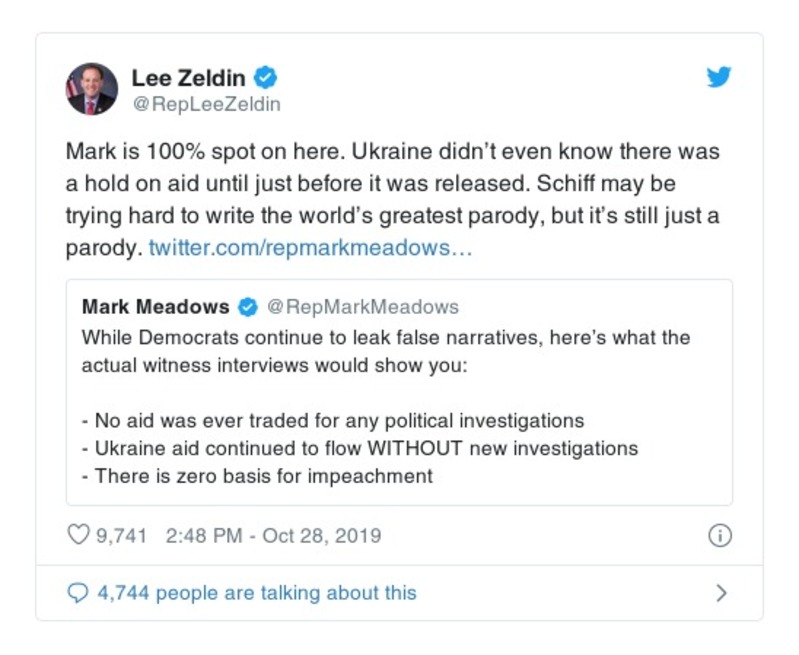Click the 9,741 likes count

click(x=121, y=536)
